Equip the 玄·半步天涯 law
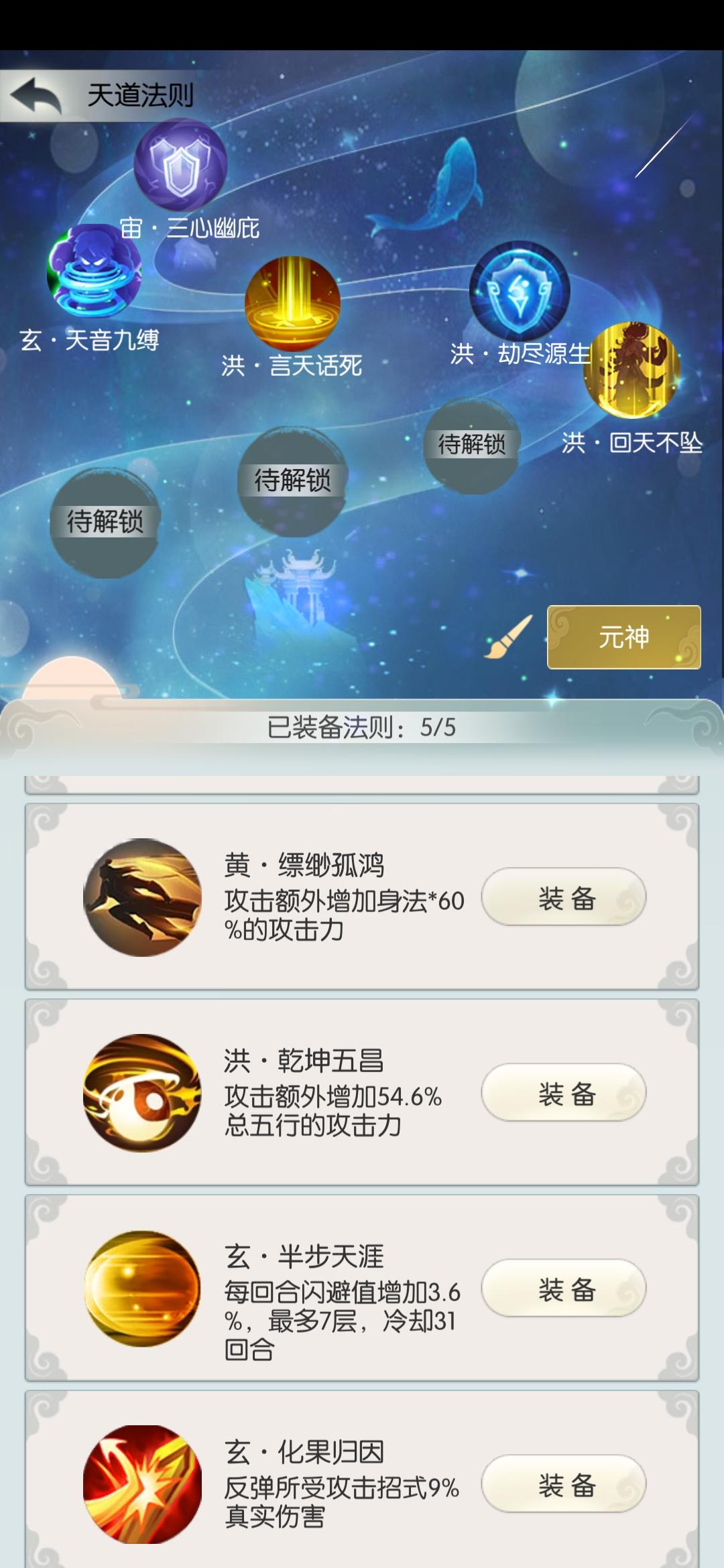The image size is (724, 1568). click(564, 1289)
